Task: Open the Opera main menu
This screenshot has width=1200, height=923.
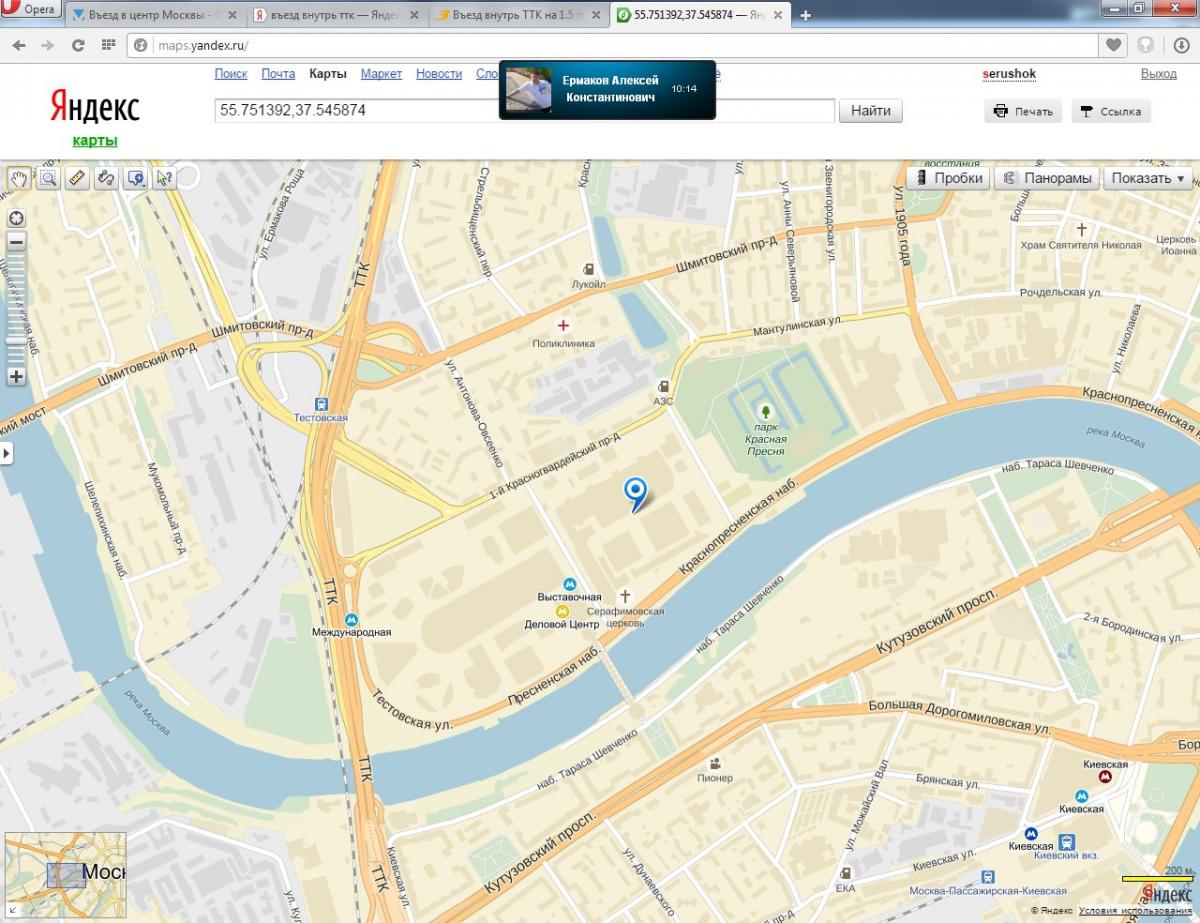Action: [x=29, y=9]
